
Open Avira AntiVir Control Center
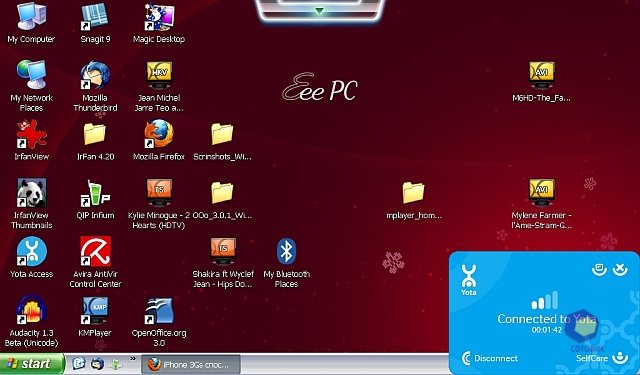tap(95, 262)
